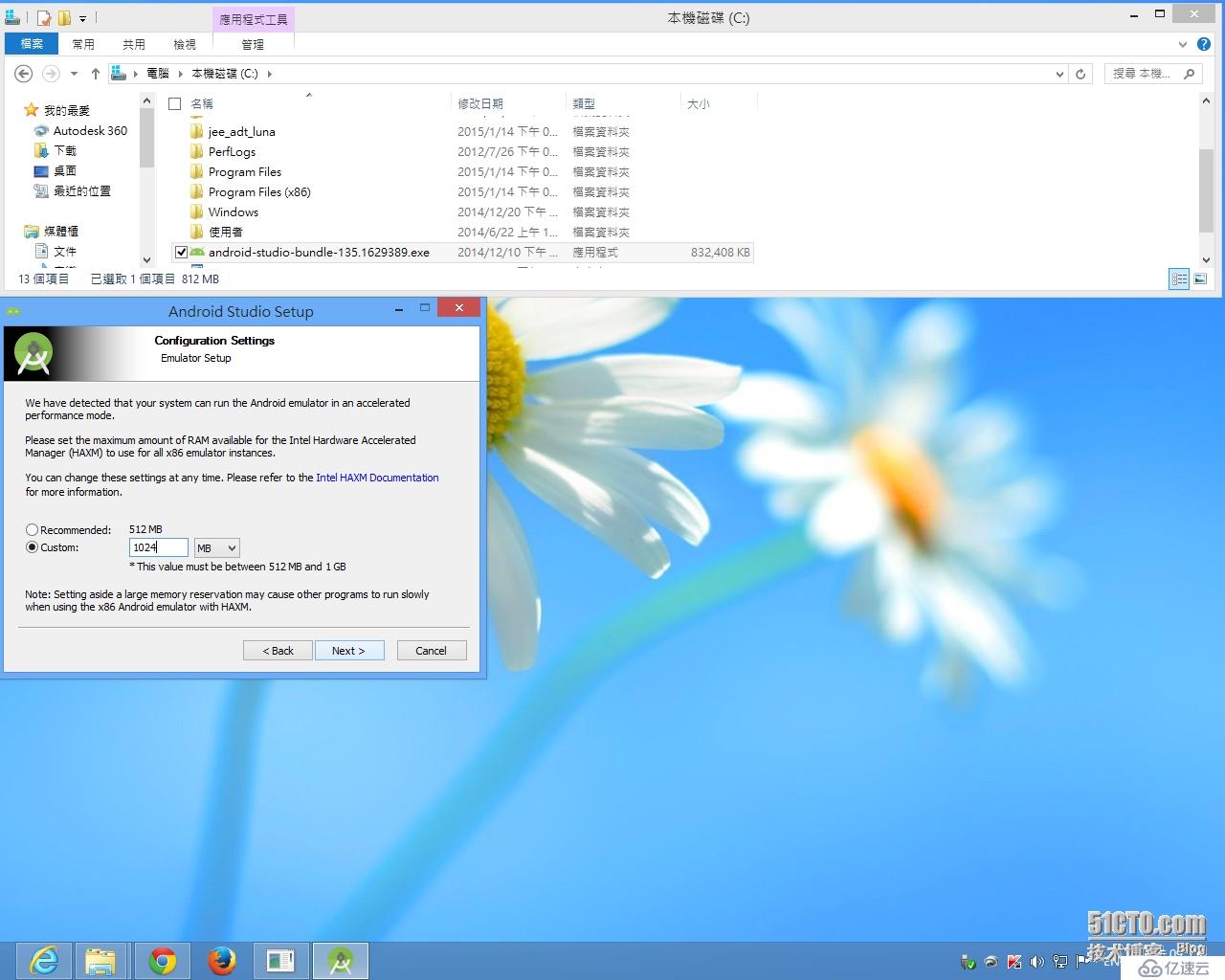Image resolution: width=1225 pixels, height=980 pixels.
Task: Click the network tray icon
Action: [x=1059, y=962]
